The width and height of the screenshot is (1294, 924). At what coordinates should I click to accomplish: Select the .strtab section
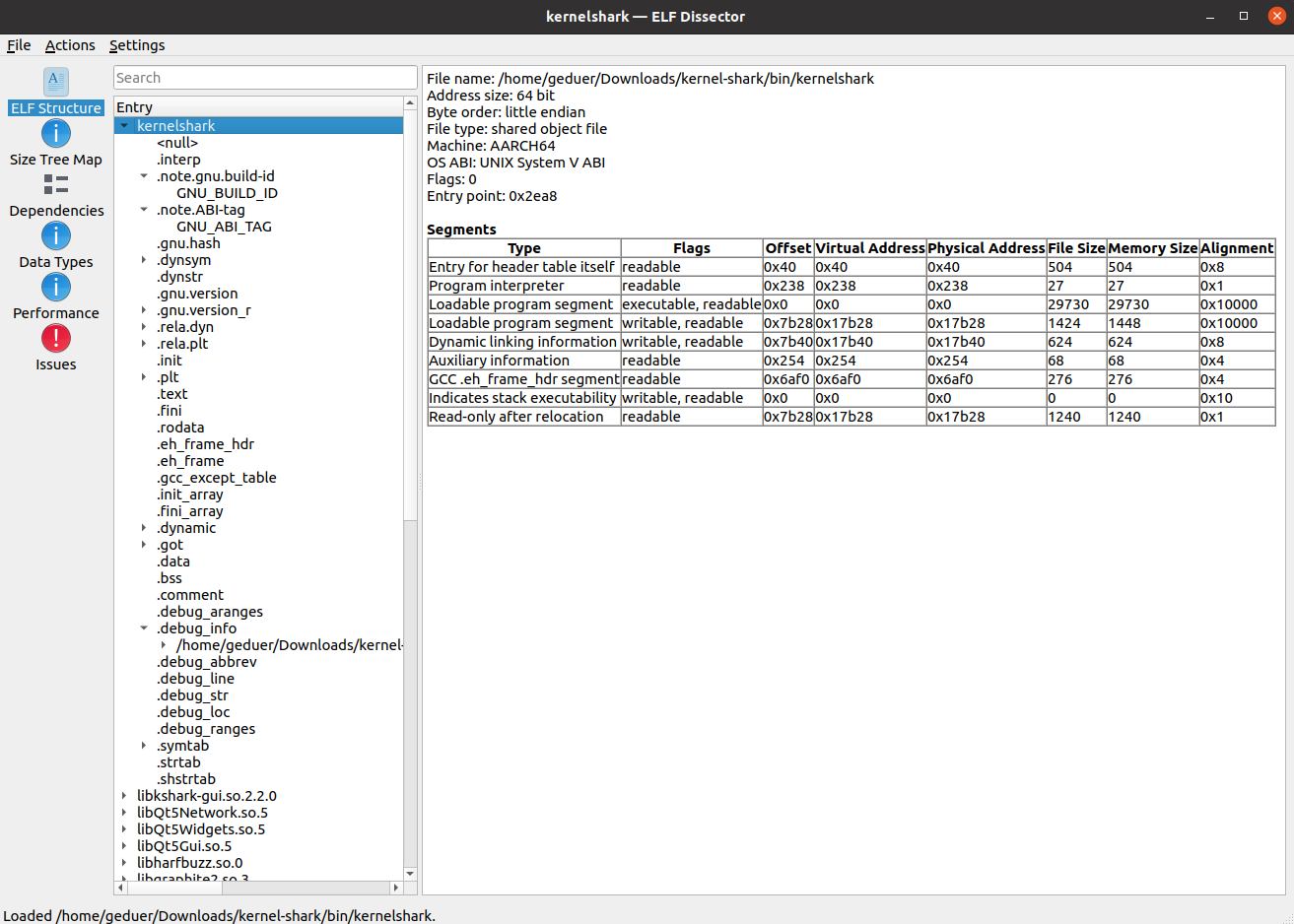178,762
